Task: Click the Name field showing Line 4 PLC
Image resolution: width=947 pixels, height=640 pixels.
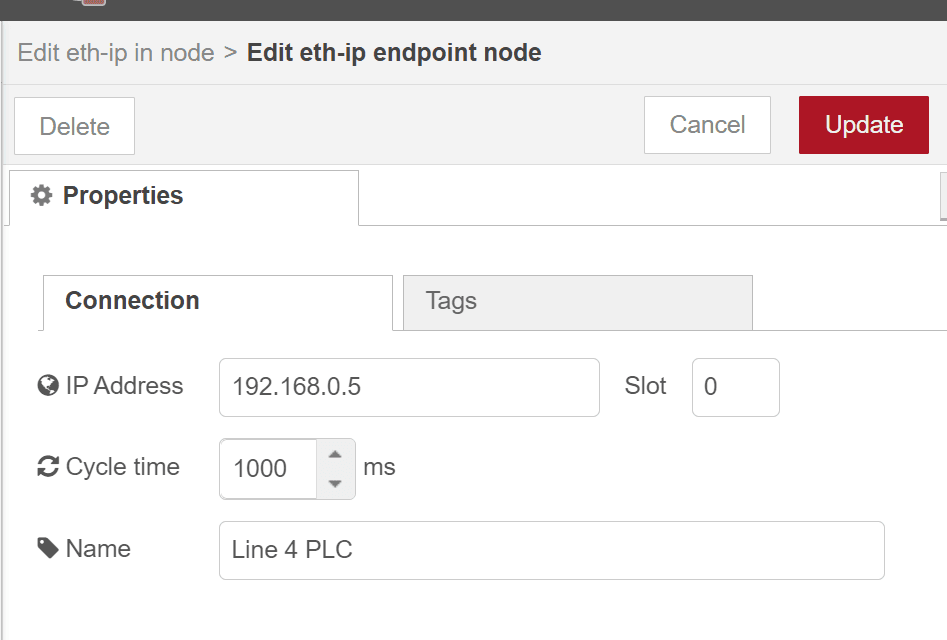Action: pos(550,549)
